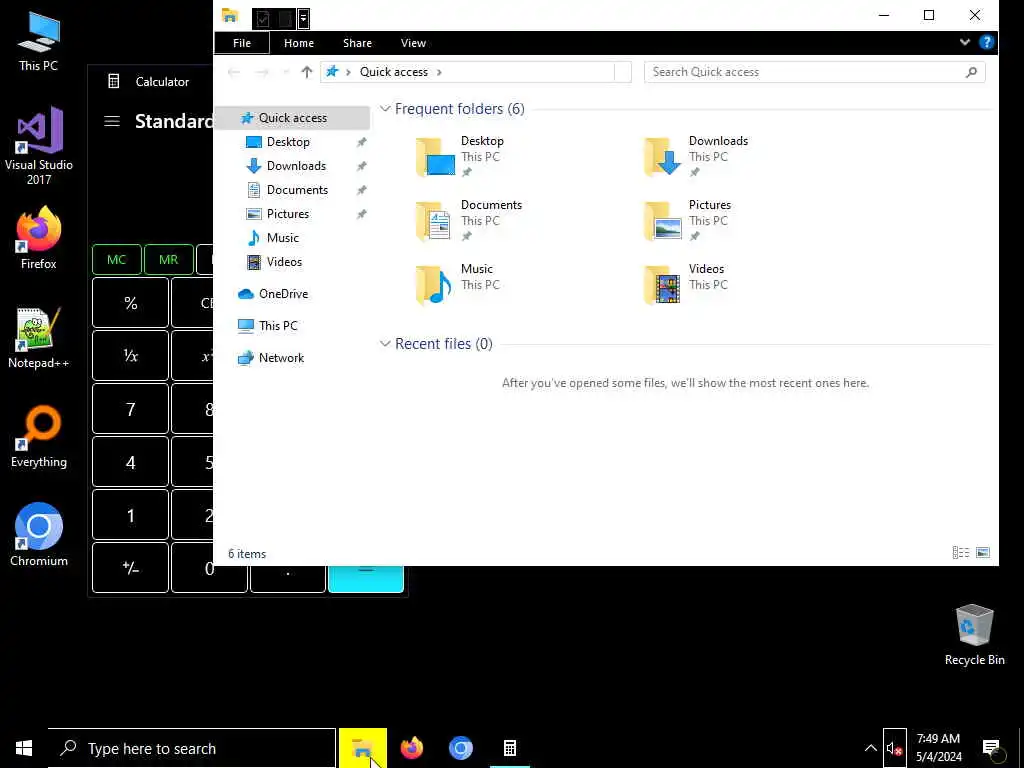Image resolution: width=1024 pixels, height=768 pixels.
Task: Click digit 7 in Calculator
Action: (x=131, y=409)
